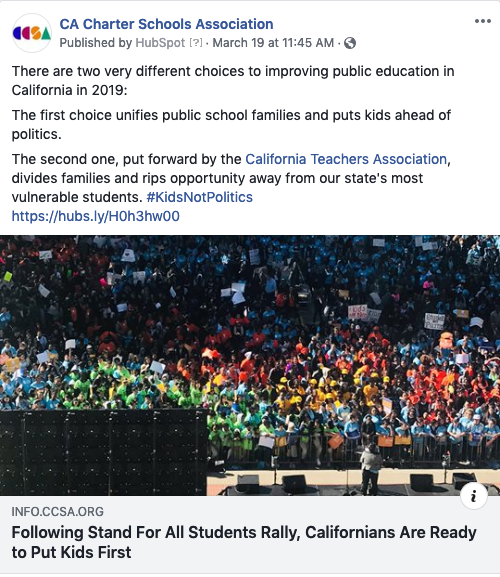Screen dimensions: 500x577
Task: Click the 'to Put Kids First' headline line
Action: [71, 552]
